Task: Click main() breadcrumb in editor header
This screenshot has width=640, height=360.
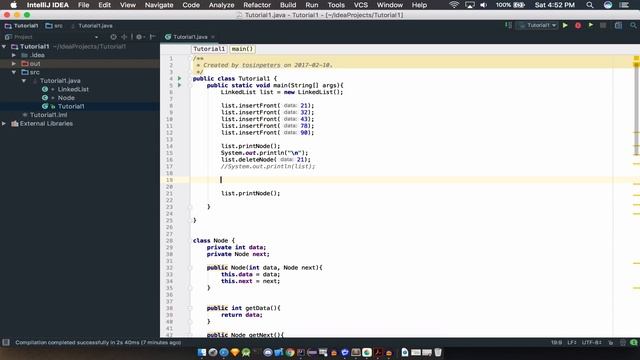Action: (x=242, y=49)
